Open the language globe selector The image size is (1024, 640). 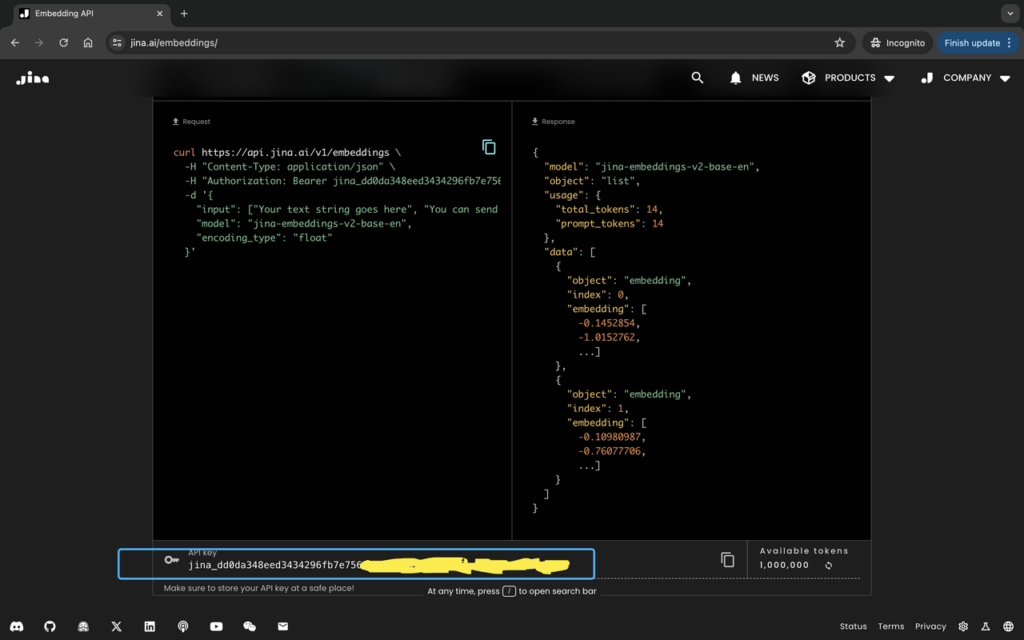click(x=1008, y=626)
